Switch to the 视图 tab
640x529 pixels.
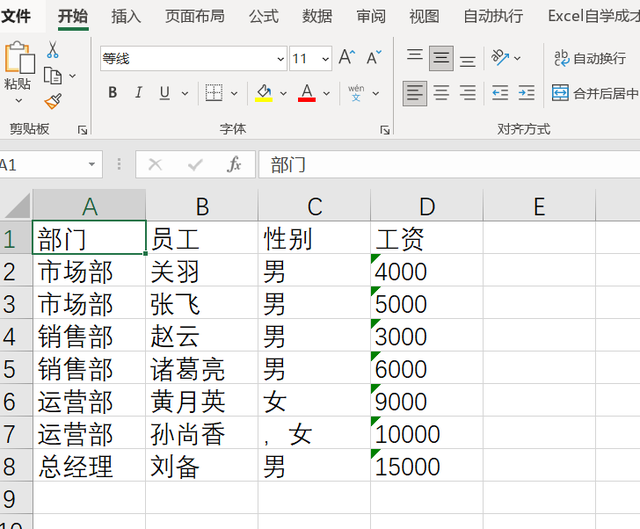click(424, 16)
